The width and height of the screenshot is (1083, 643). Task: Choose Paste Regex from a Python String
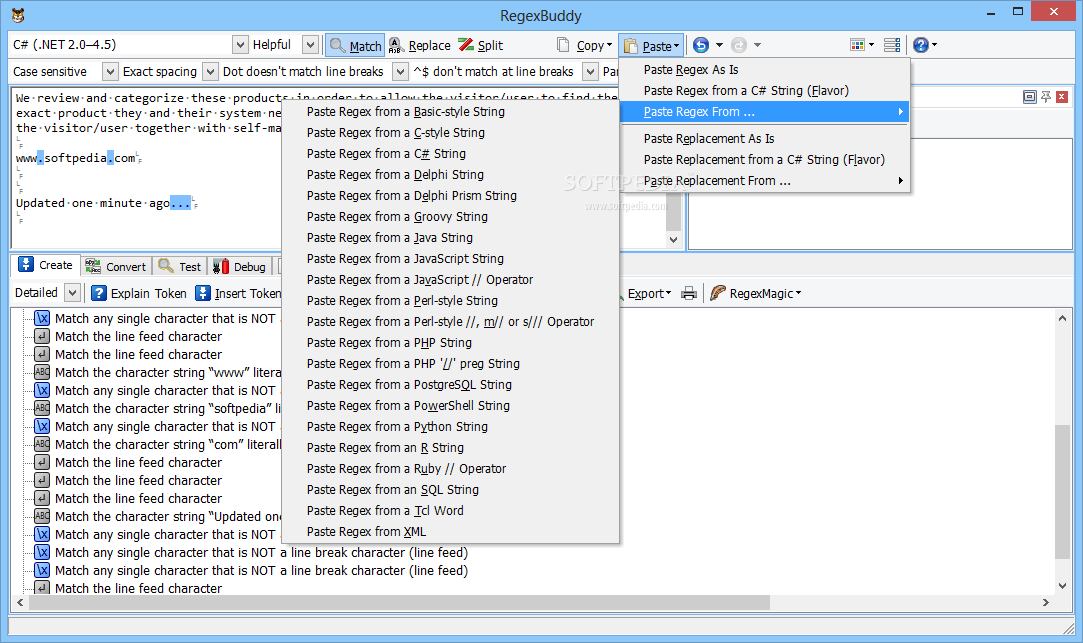coord(450,427)
